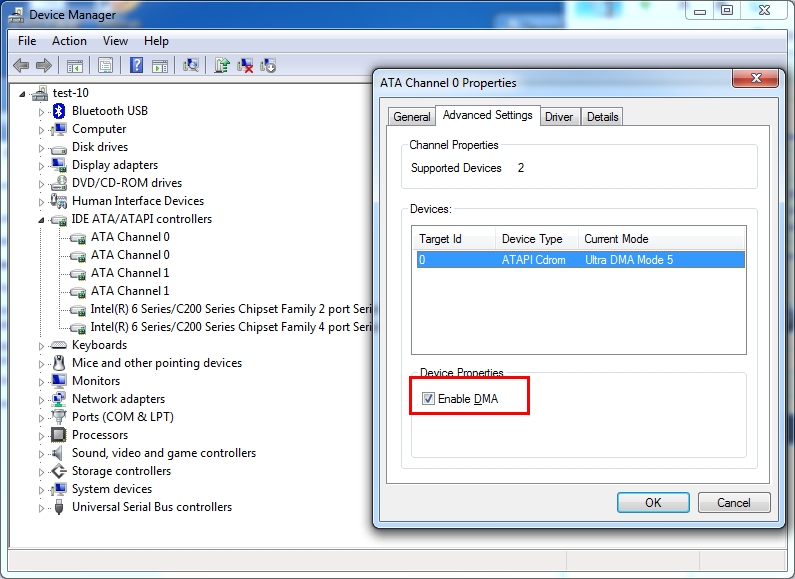Expand the Disk drives category arrow
795x579 pixels.
[42, 148]
